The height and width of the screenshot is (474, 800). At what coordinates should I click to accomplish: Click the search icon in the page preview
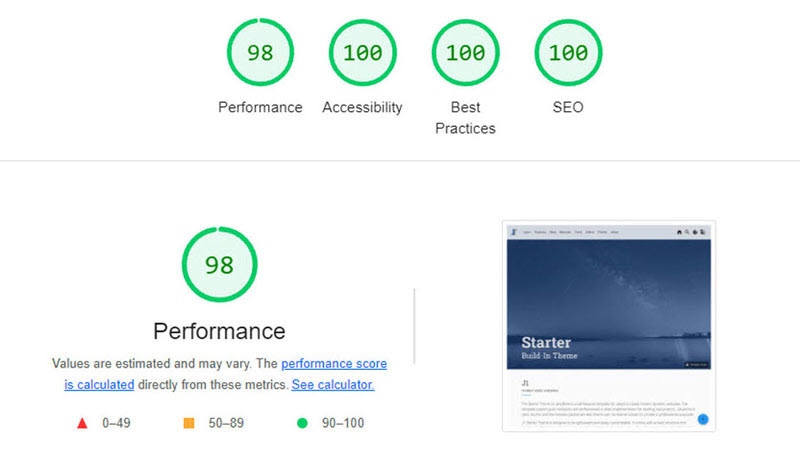[x=687, y=232]
